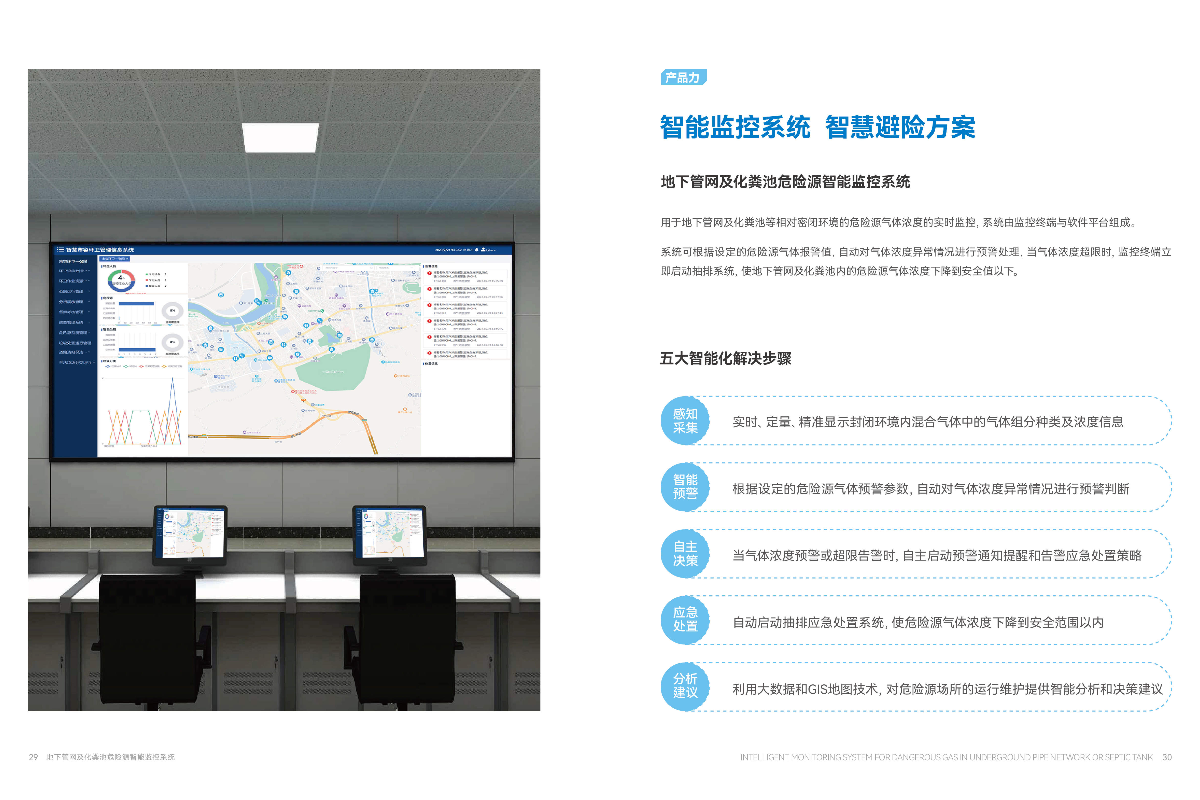1200x800 pixels.
Task: Select the 感知采集 circular step icon
Action: [x=686, y=420]
